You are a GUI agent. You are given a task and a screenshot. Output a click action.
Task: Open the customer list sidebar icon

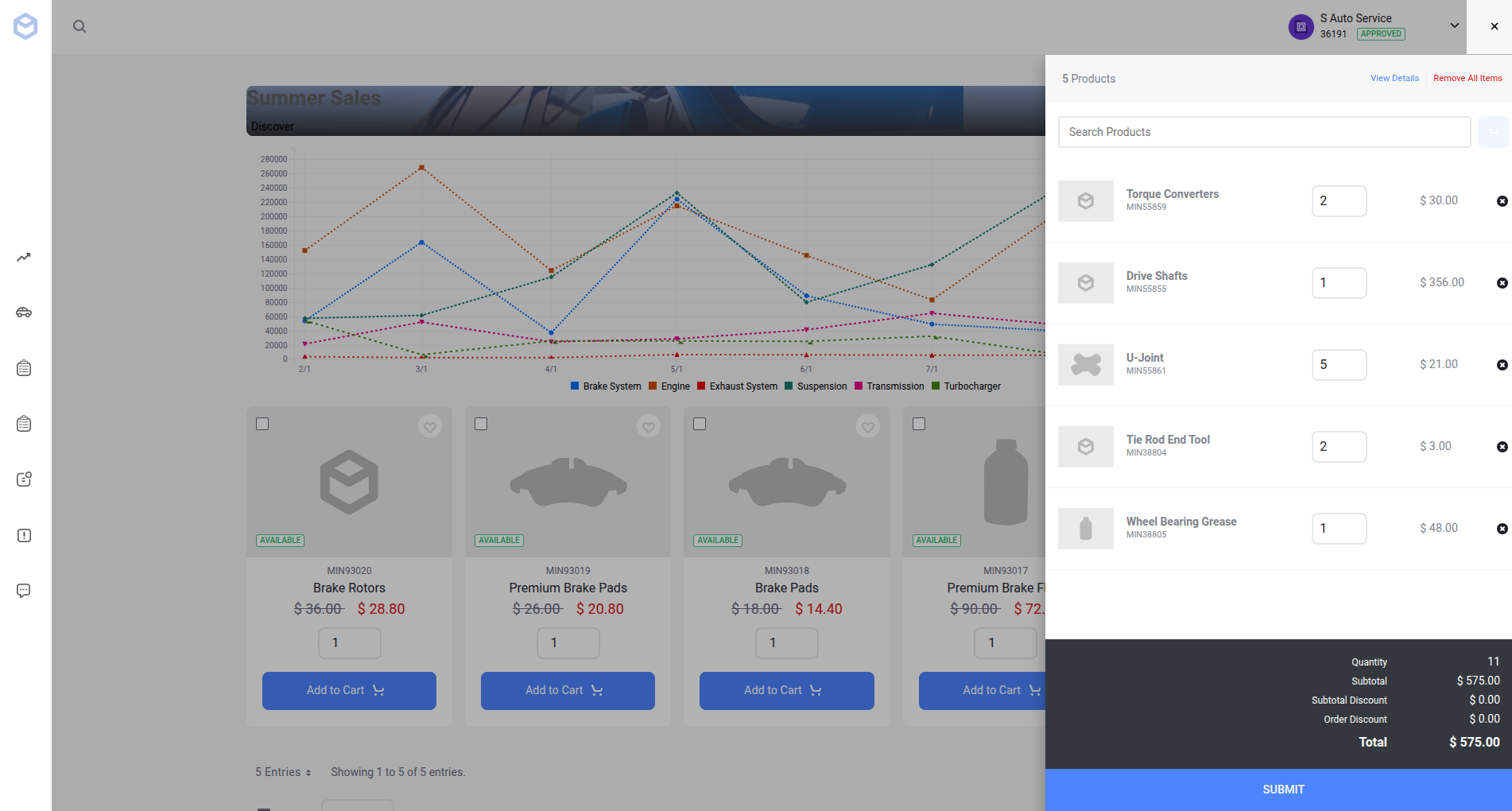click(23, 479)
